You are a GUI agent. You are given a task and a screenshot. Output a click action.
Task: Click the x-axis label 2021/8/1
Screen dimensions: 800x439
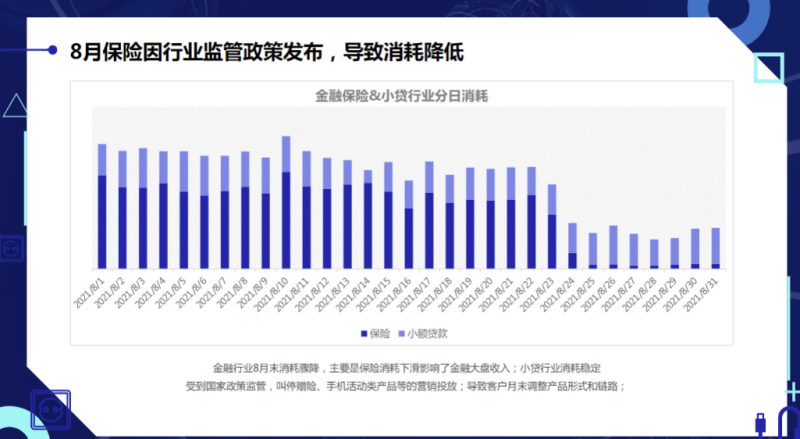pyautogui.click(x=89, y=293)
